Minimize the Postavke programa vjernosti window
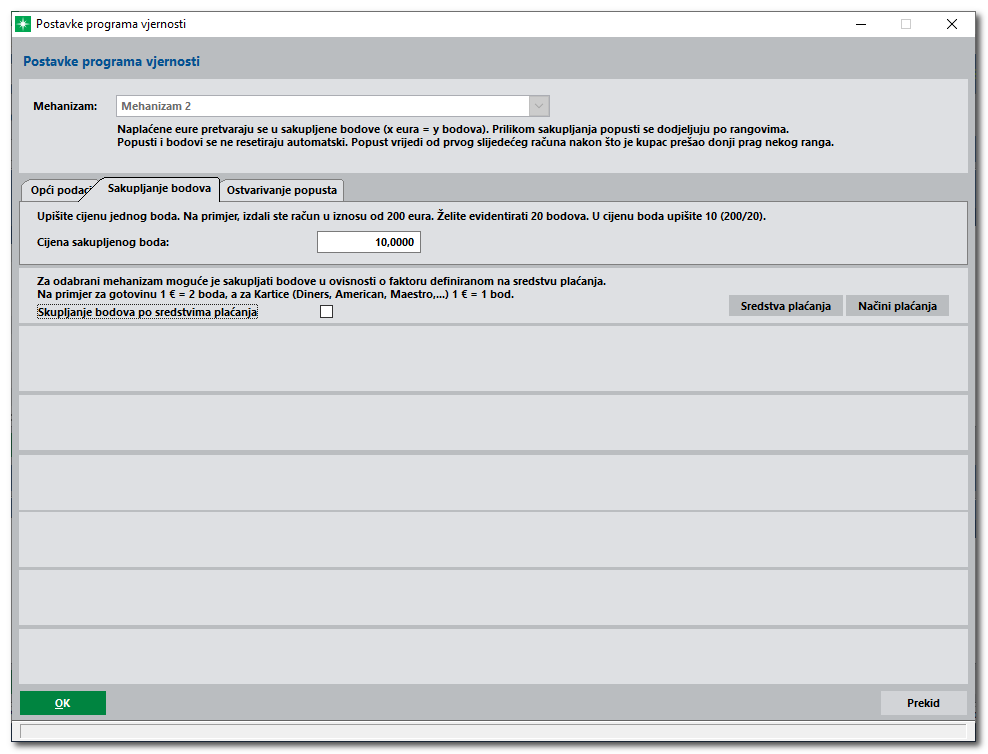This screenshot has height=754, width=988. 859,24
